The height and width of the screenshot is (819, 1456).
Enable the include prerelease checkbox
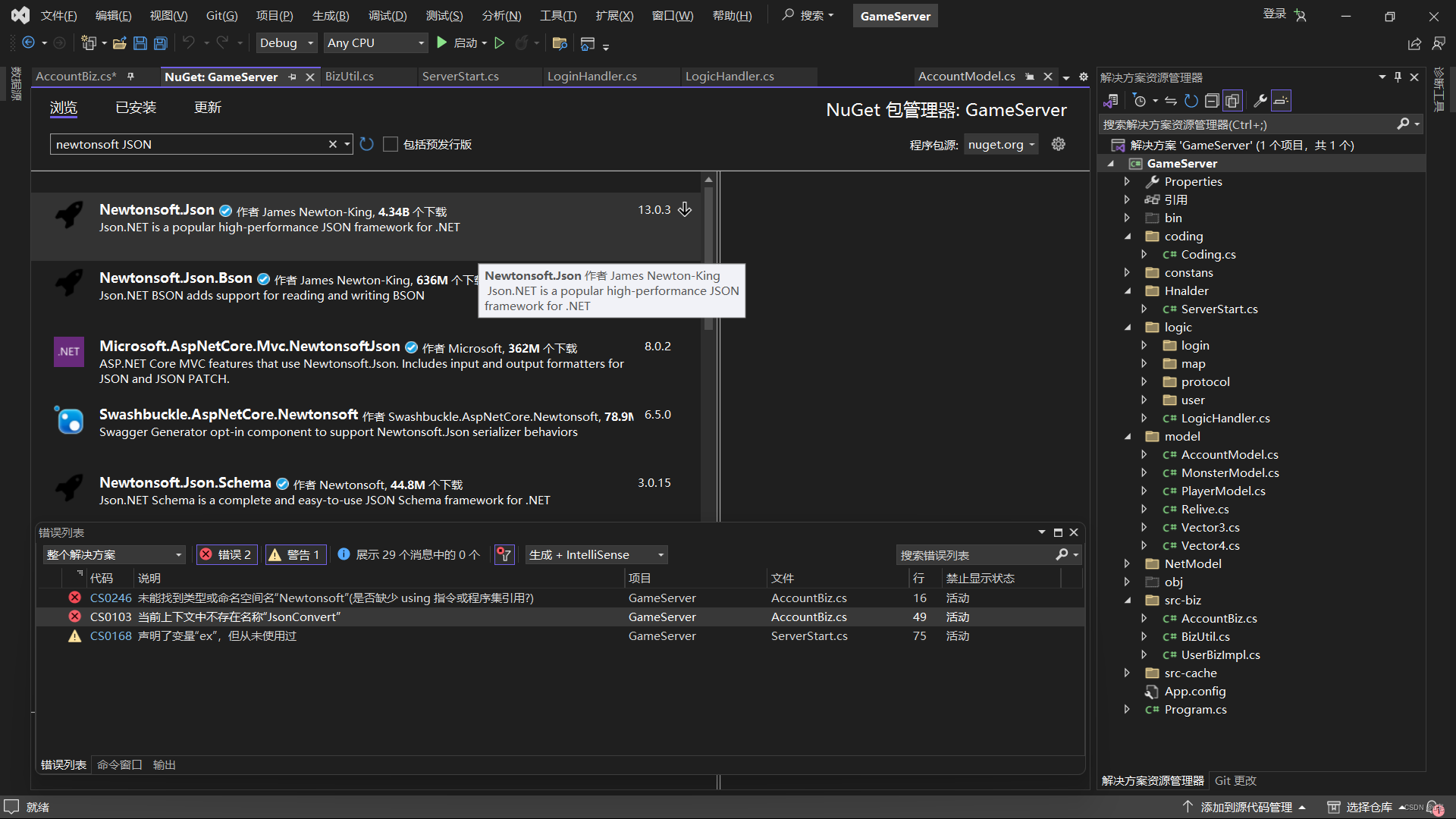(391, 144)
